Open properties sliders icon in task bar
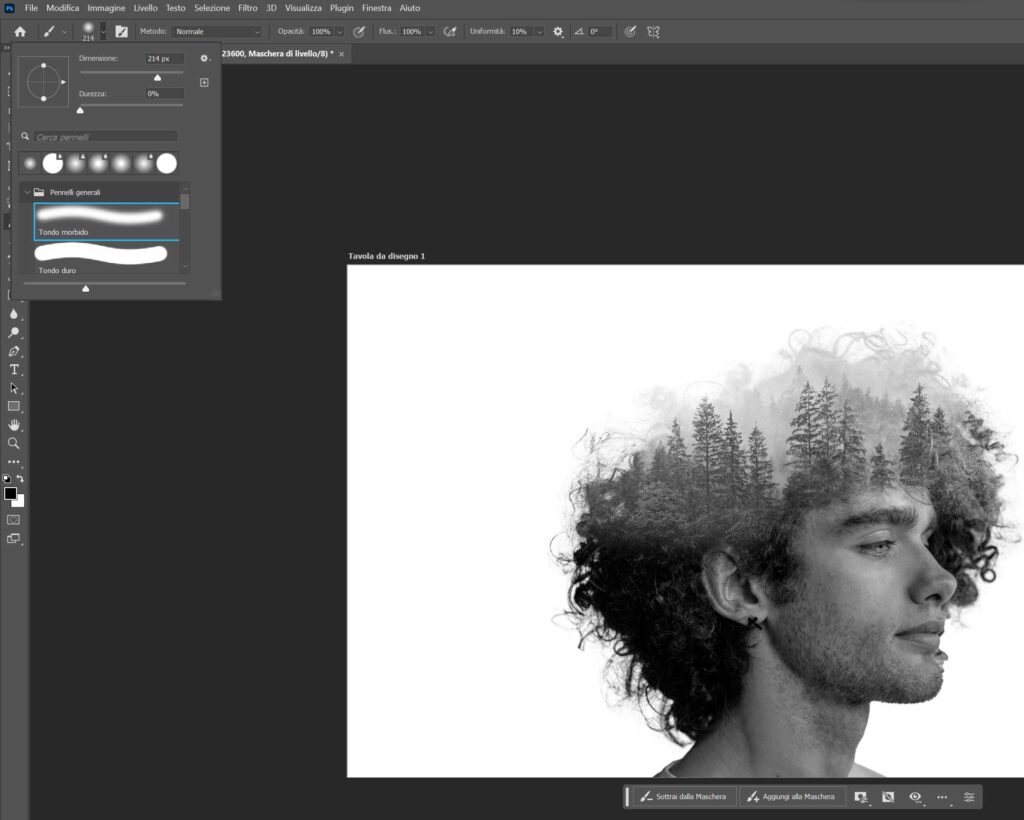 tap(969, 796)
